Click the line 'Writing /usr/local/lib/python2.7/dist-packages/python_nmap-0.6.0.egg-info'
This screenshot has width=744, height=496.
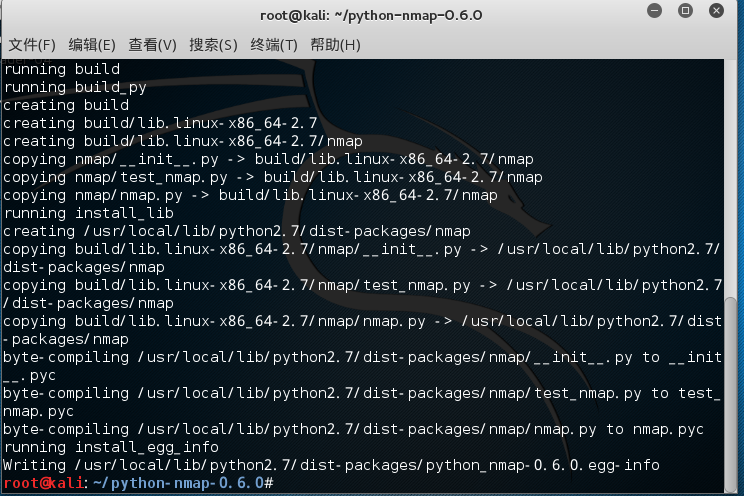(x=331, y=465)
